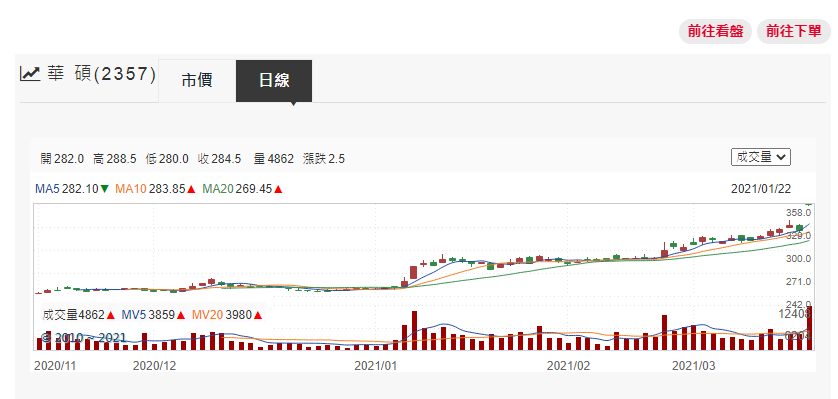Select the 日線 tab

click(274, 81)
